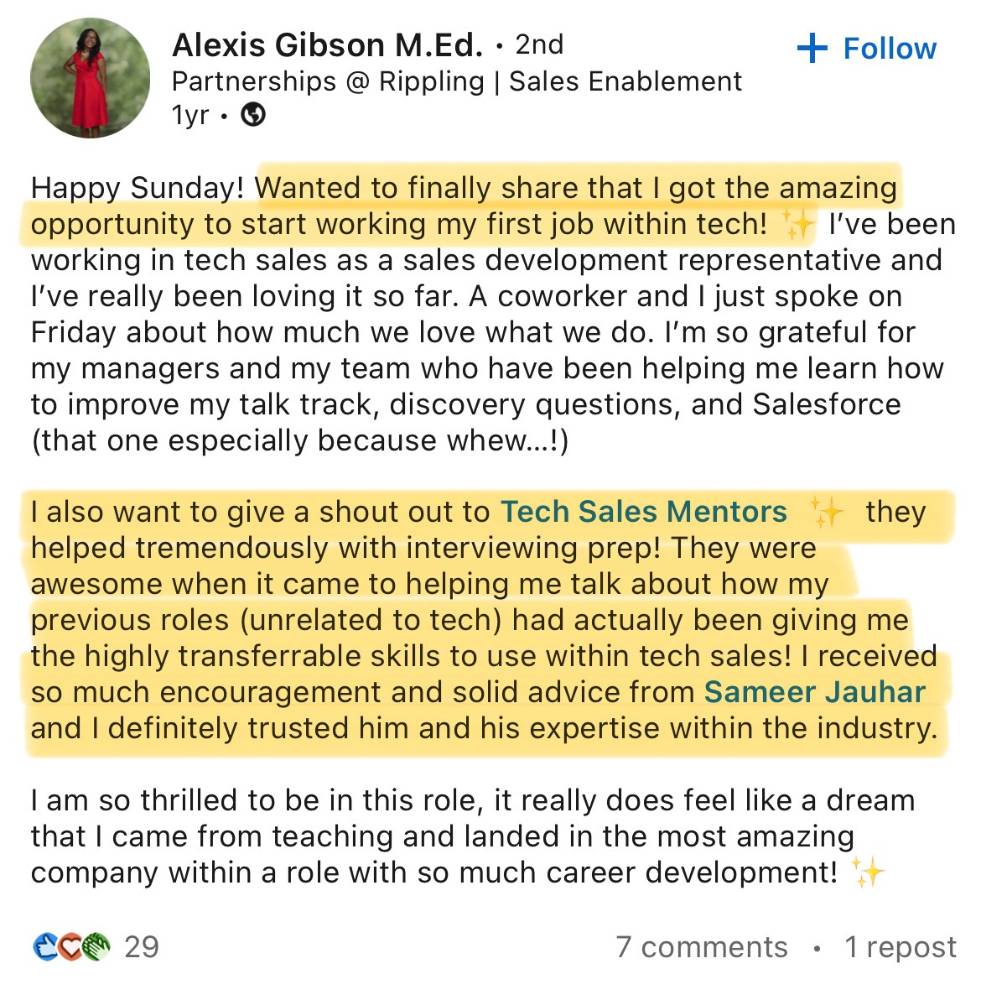The width and height of the screenshot is (981, 1000).
Task: Click the green clapping Celebrate reaction icon
Action: [94, 946]
